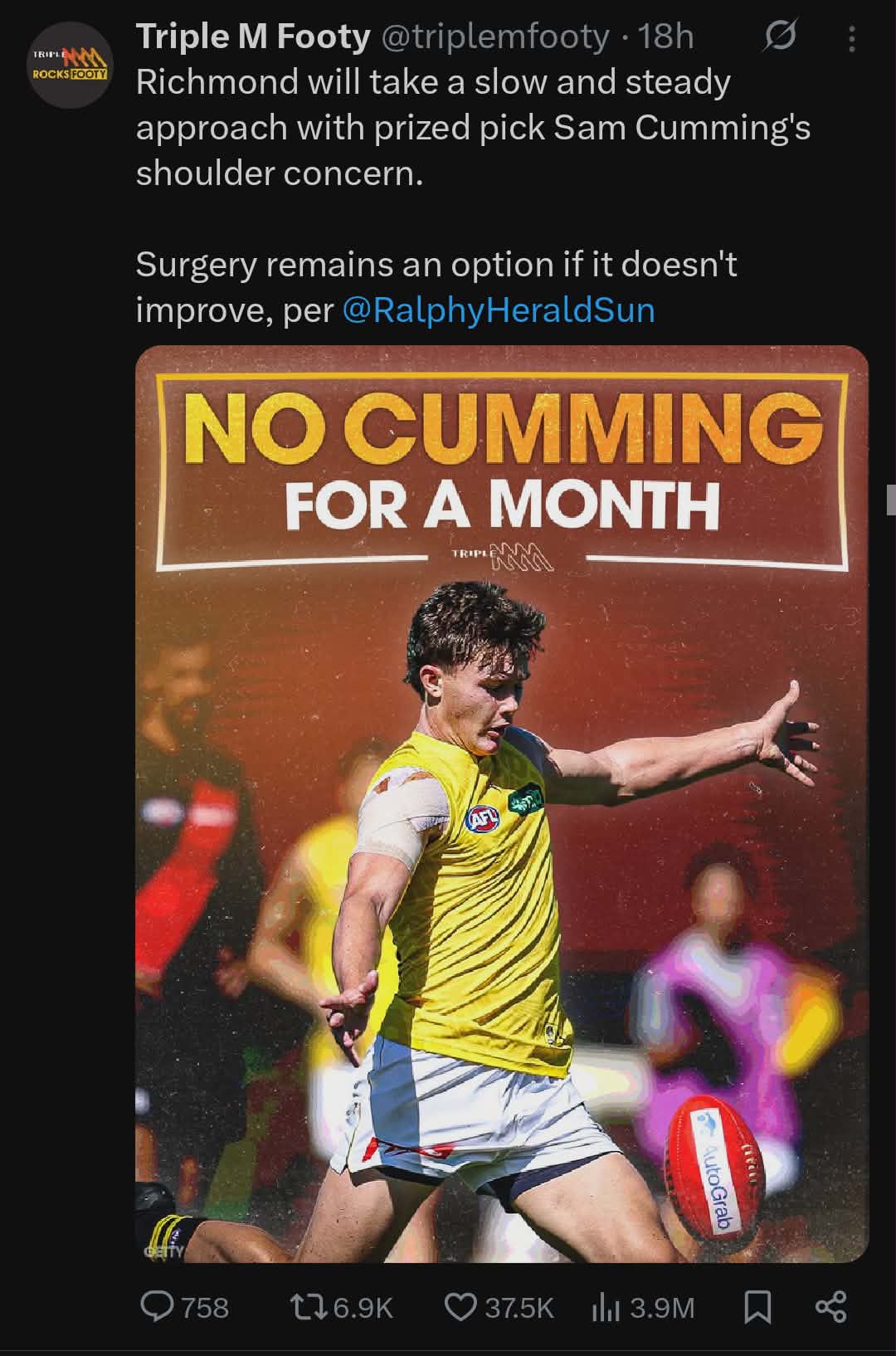Tap the Grok slashed-circle icon

coord(780,37)
